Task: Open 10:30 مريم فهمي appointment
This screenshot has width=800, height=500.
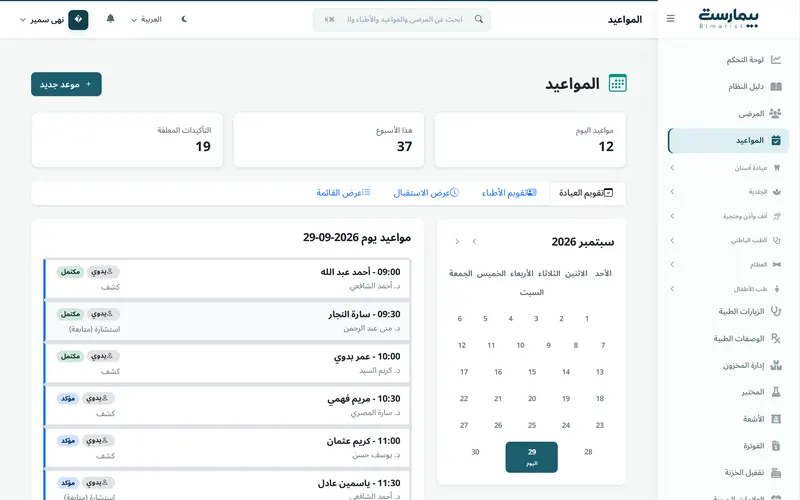Action: 228,406
